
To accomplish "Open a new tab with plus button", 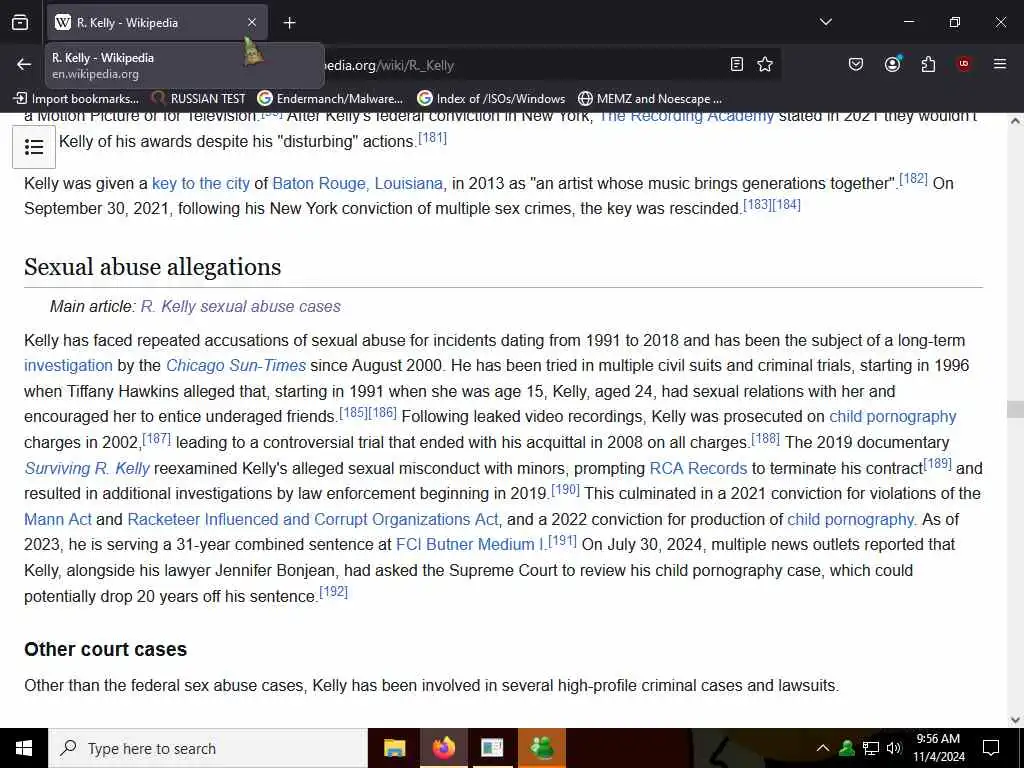I will 289,23.
